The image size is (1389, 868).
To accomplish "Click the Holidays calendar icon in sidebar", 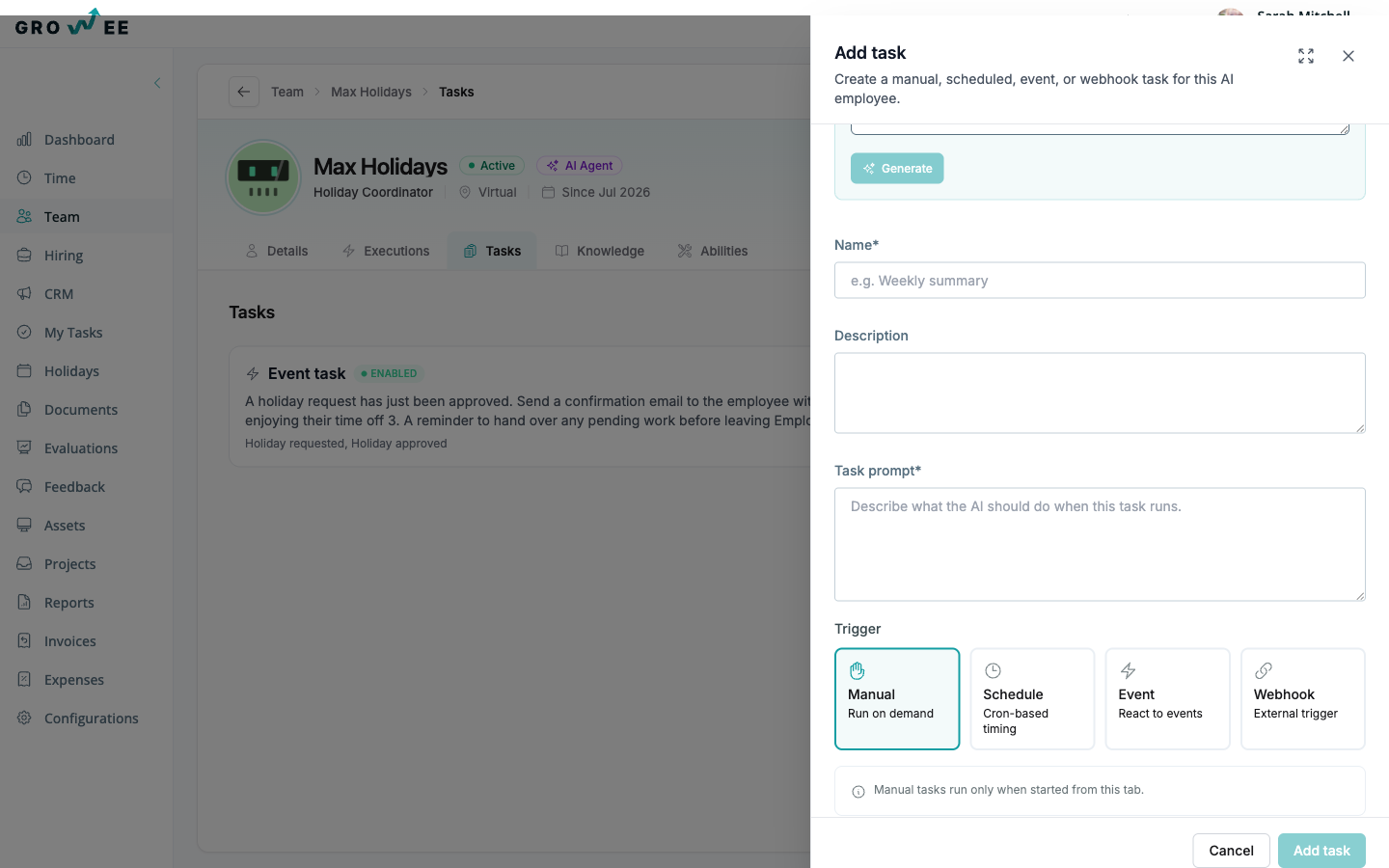I will (24, 371).
